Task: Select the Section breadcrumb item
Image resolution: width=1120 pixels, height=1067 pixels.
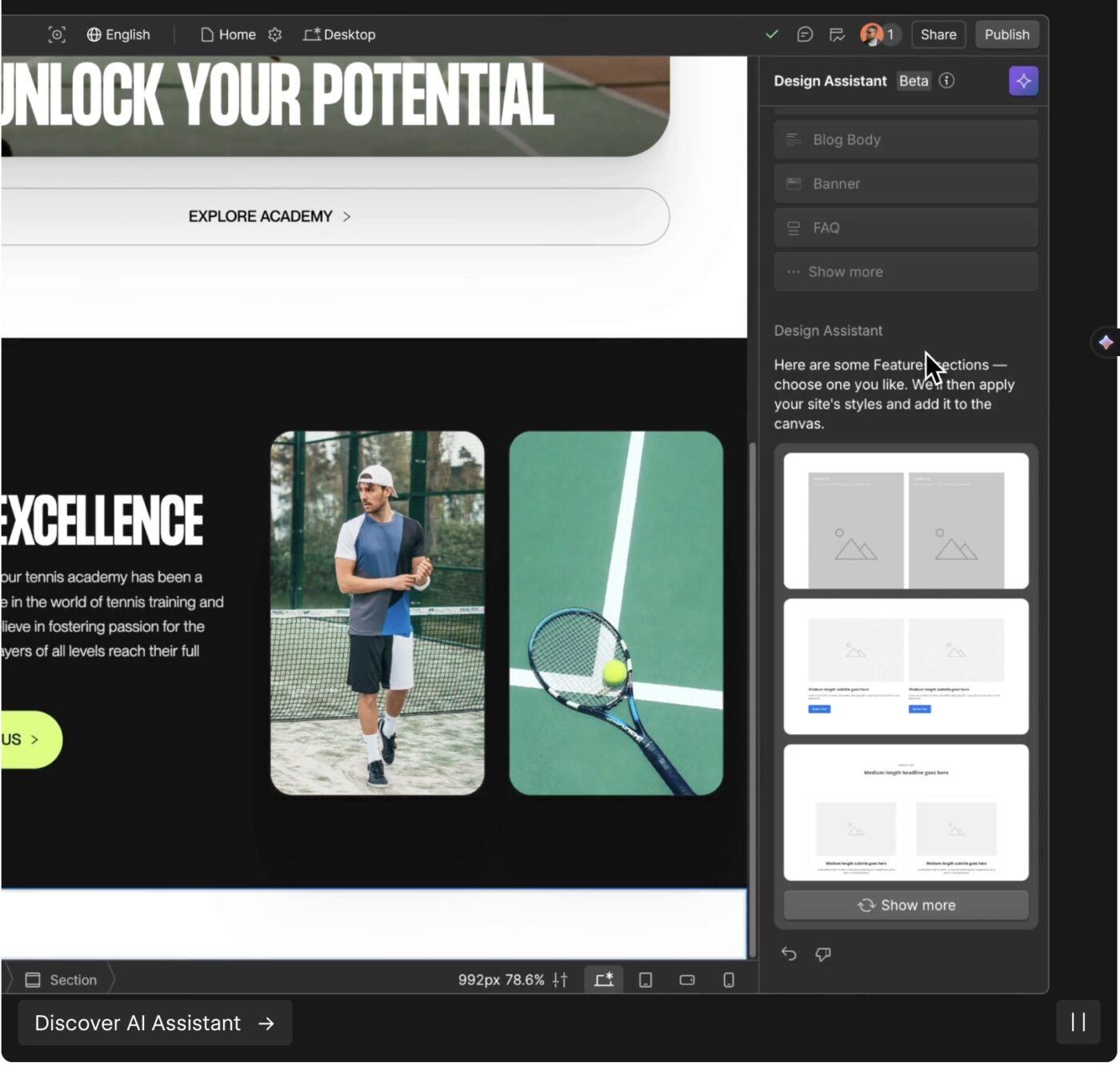Action: click(x=62, y=980)
